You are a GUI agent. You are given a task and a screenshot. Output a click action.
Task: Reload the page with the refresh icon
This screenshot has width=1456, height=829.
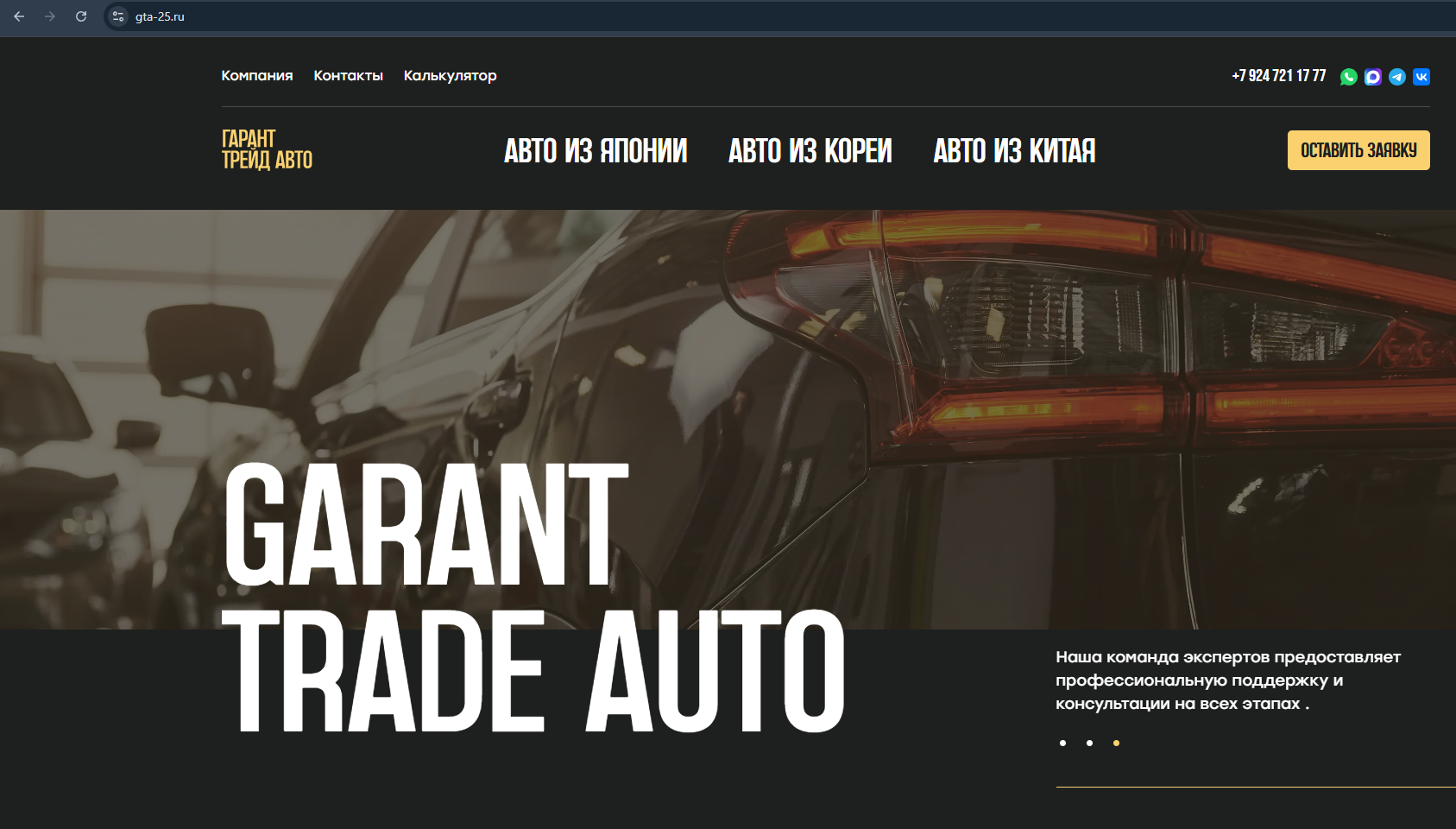point(81,16)
